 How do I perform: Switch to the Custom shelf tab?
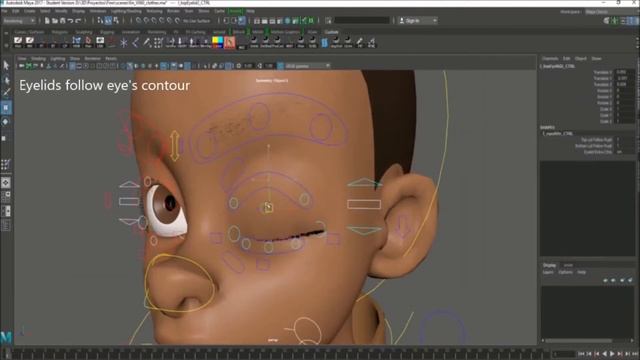pos(331,31)
